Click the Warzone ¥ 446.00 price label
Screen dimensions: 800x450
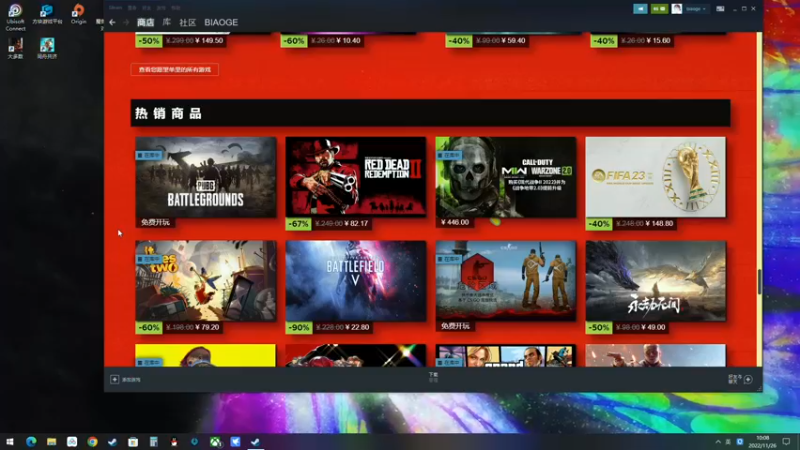click(455, 222)
